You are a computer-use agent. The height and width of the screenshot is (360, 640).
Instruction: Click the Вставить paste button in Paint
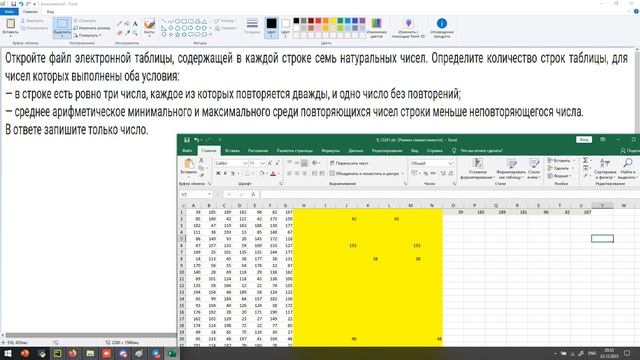pos(10,27)
